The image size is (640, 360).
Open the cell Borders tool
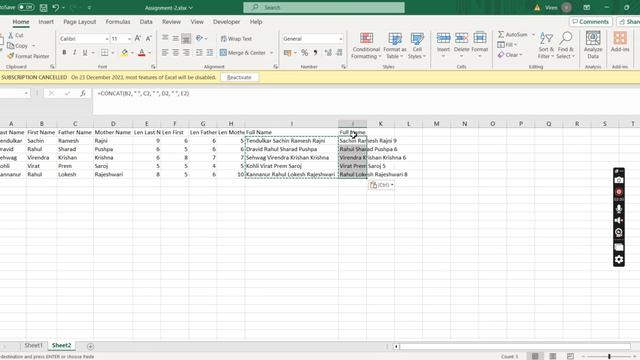click(104, 53)
